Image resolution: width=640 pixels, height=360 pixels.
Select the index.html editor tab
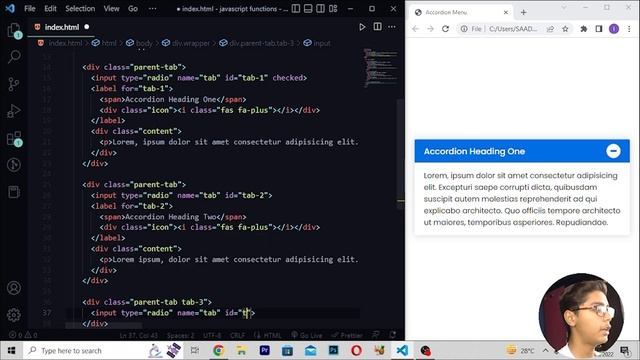(x=61, y=27)
